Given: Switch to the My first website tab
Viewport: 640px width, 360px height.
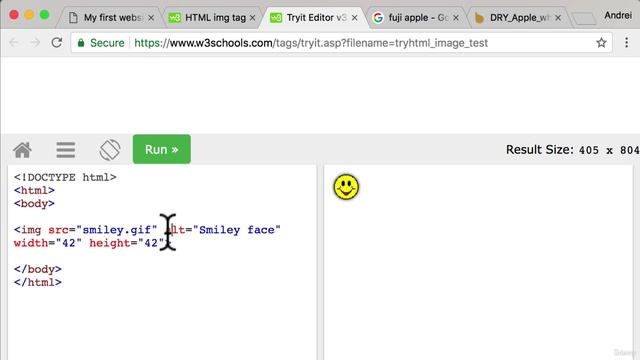Looking at the screenshot, I should (x=112, y=18).
